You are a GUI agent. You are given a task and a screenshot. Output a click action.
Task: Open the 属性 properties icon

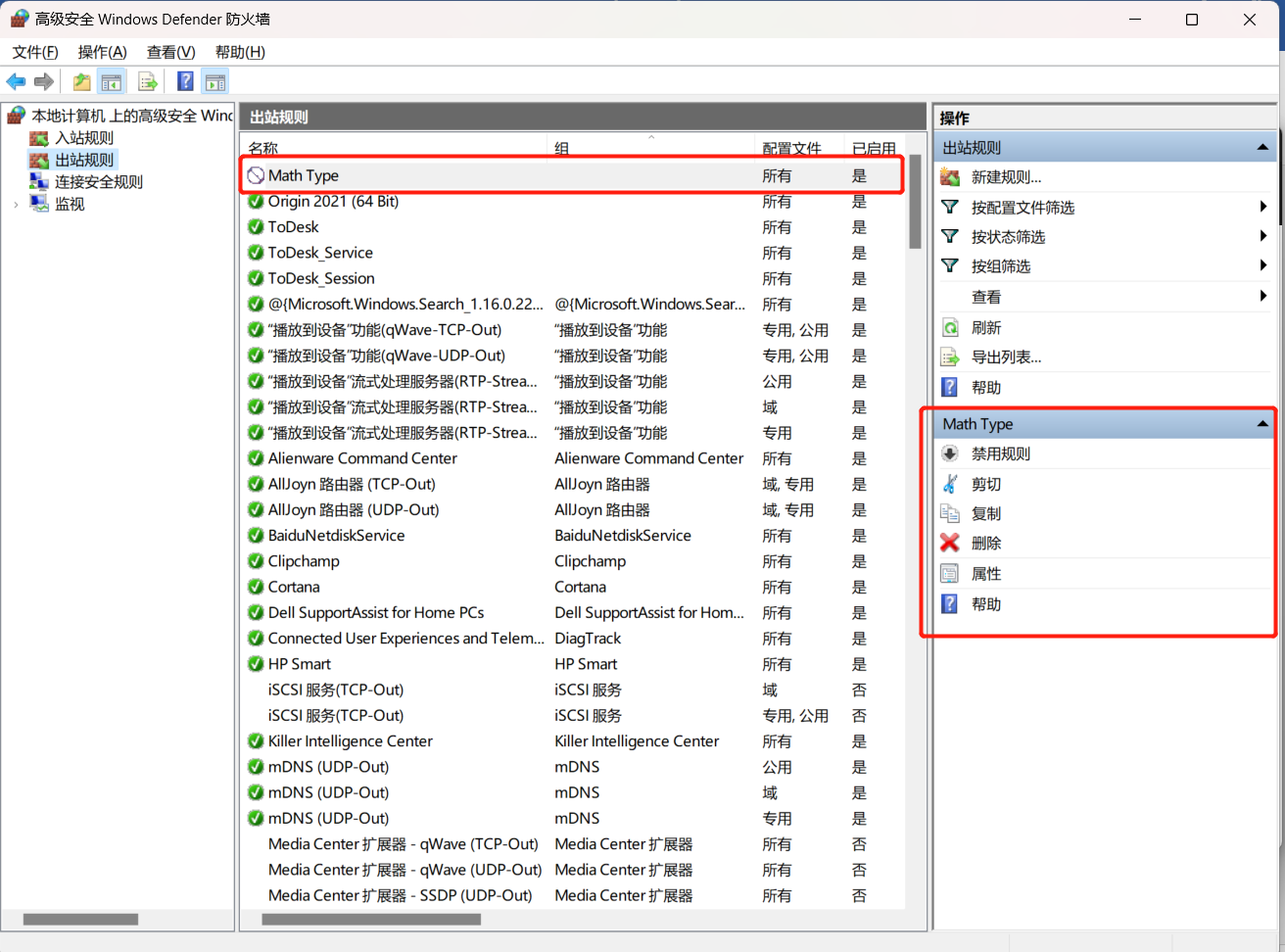click(x=950, y=574)
